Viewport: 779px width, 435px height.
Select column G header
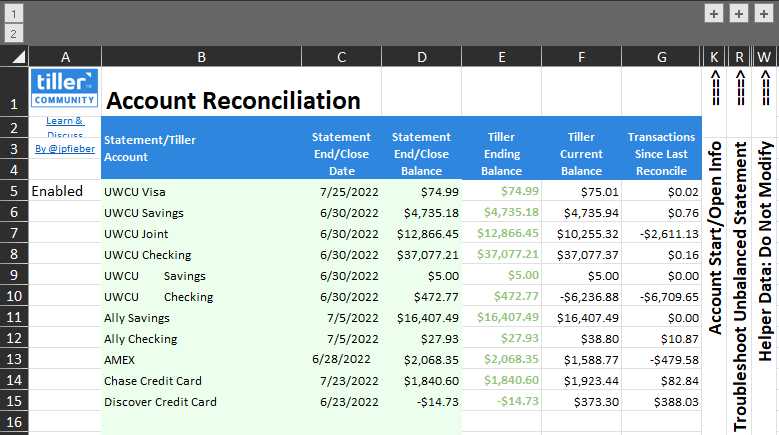coord(661,57)
